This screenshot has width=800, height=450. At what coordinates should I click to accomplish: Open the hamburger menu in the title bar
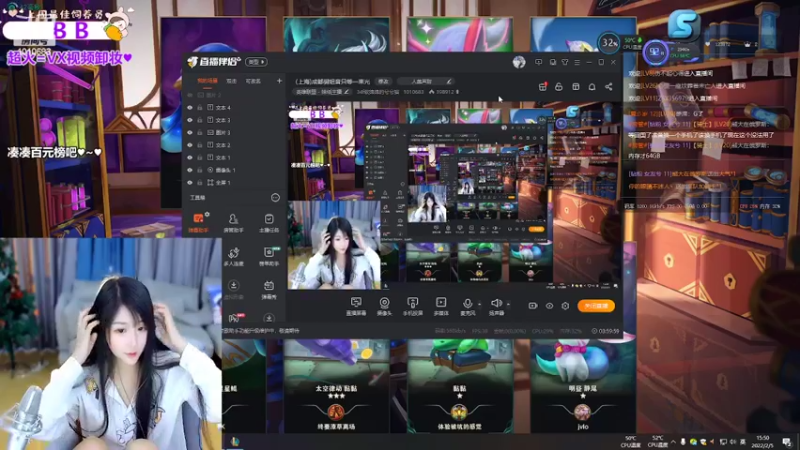[x=577, y=62]
